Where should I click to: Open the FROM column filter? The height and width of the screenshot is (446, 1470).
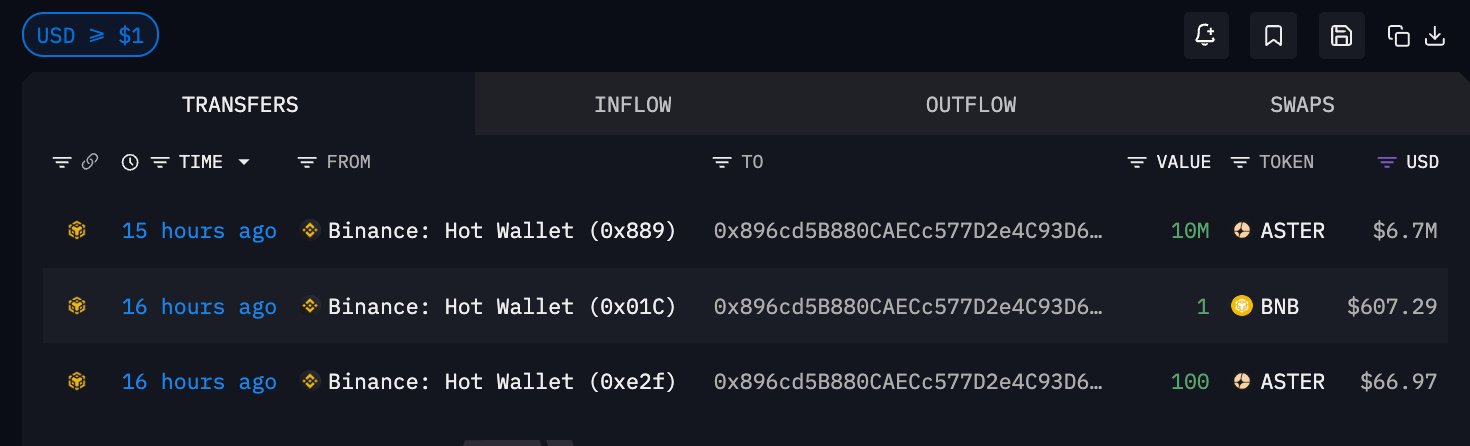click(307, 162)
